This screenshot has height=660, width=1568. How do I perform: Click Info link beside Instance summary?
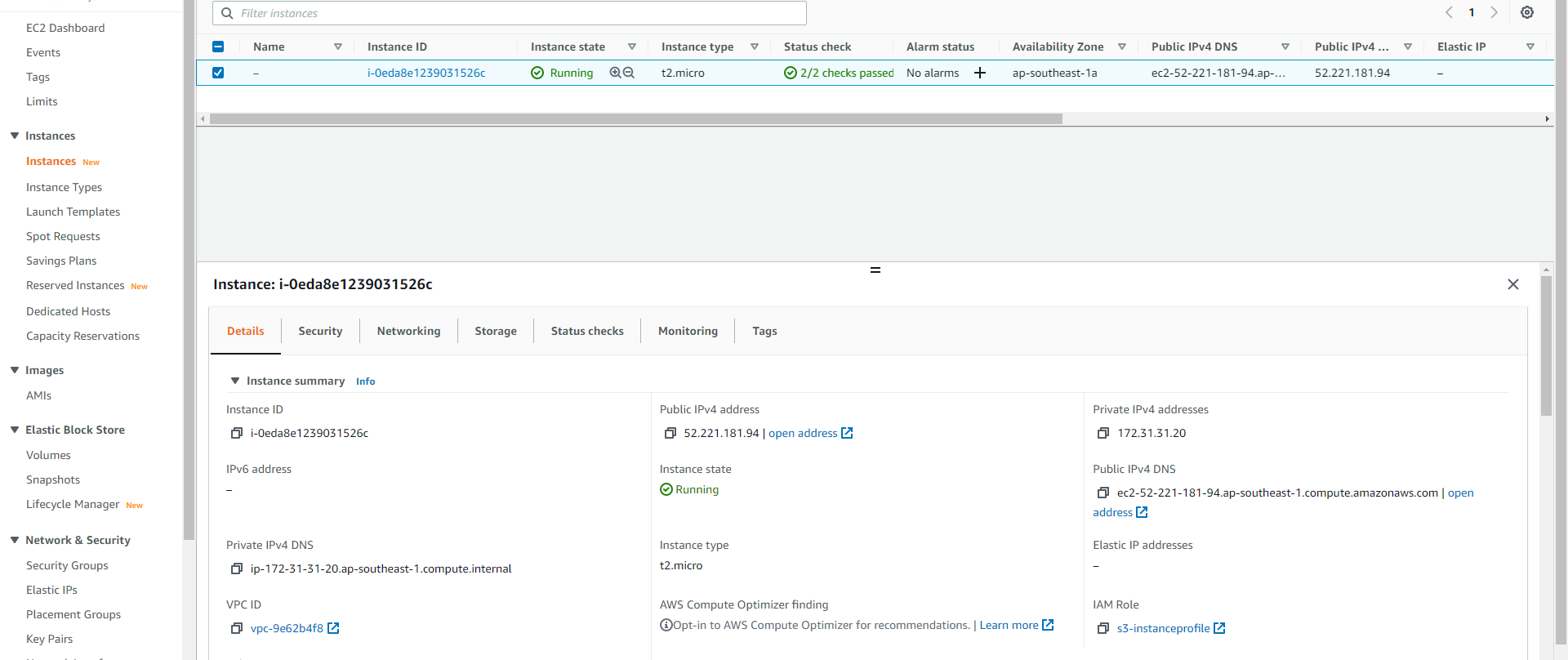pos(365,381)
